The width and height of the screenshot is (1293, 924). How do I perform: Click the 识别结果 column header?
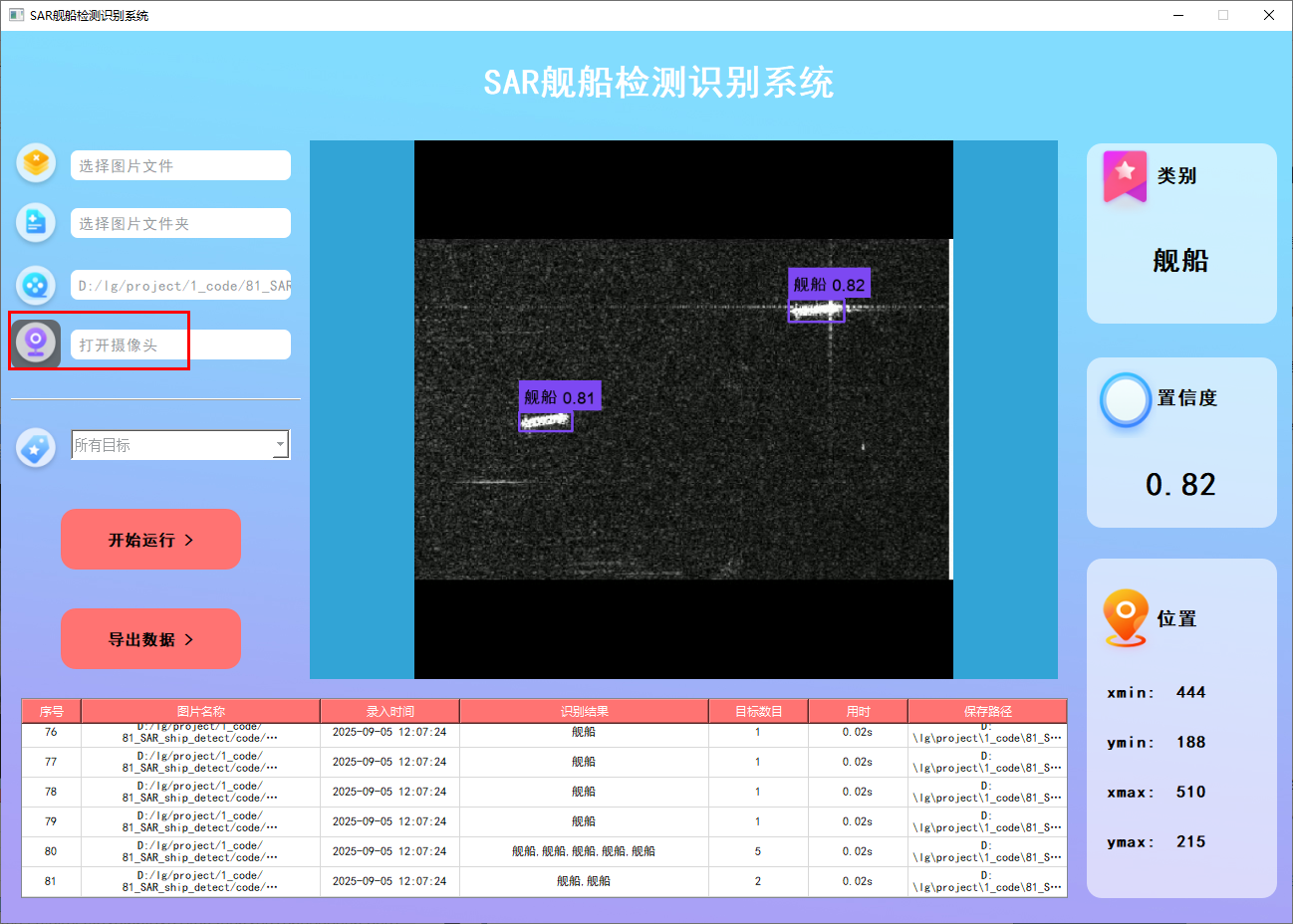pyautogui.click(x=584, y=711)
